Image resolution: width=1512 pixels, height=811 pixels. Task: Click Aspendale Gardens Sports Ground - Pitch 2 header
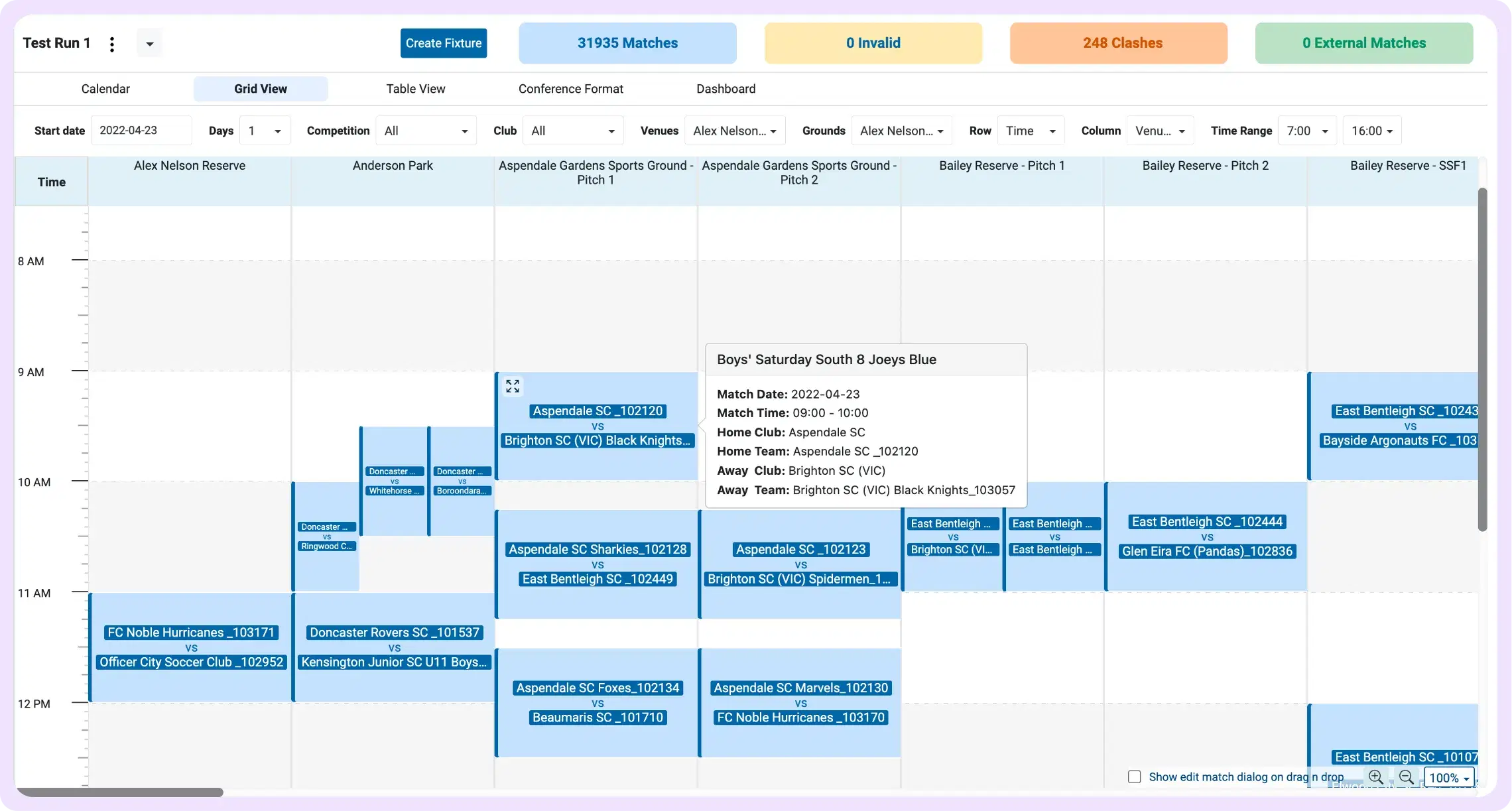coord(799,180)
